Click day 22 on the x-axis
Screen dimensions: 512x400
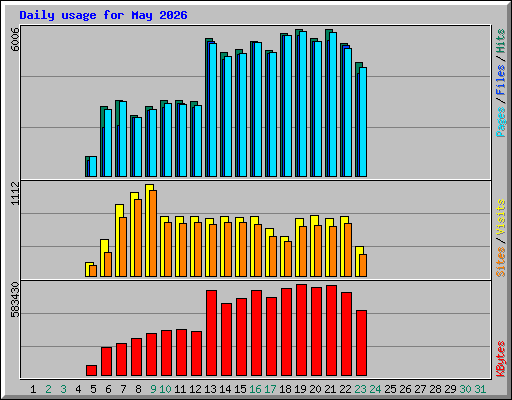point(345,389)
